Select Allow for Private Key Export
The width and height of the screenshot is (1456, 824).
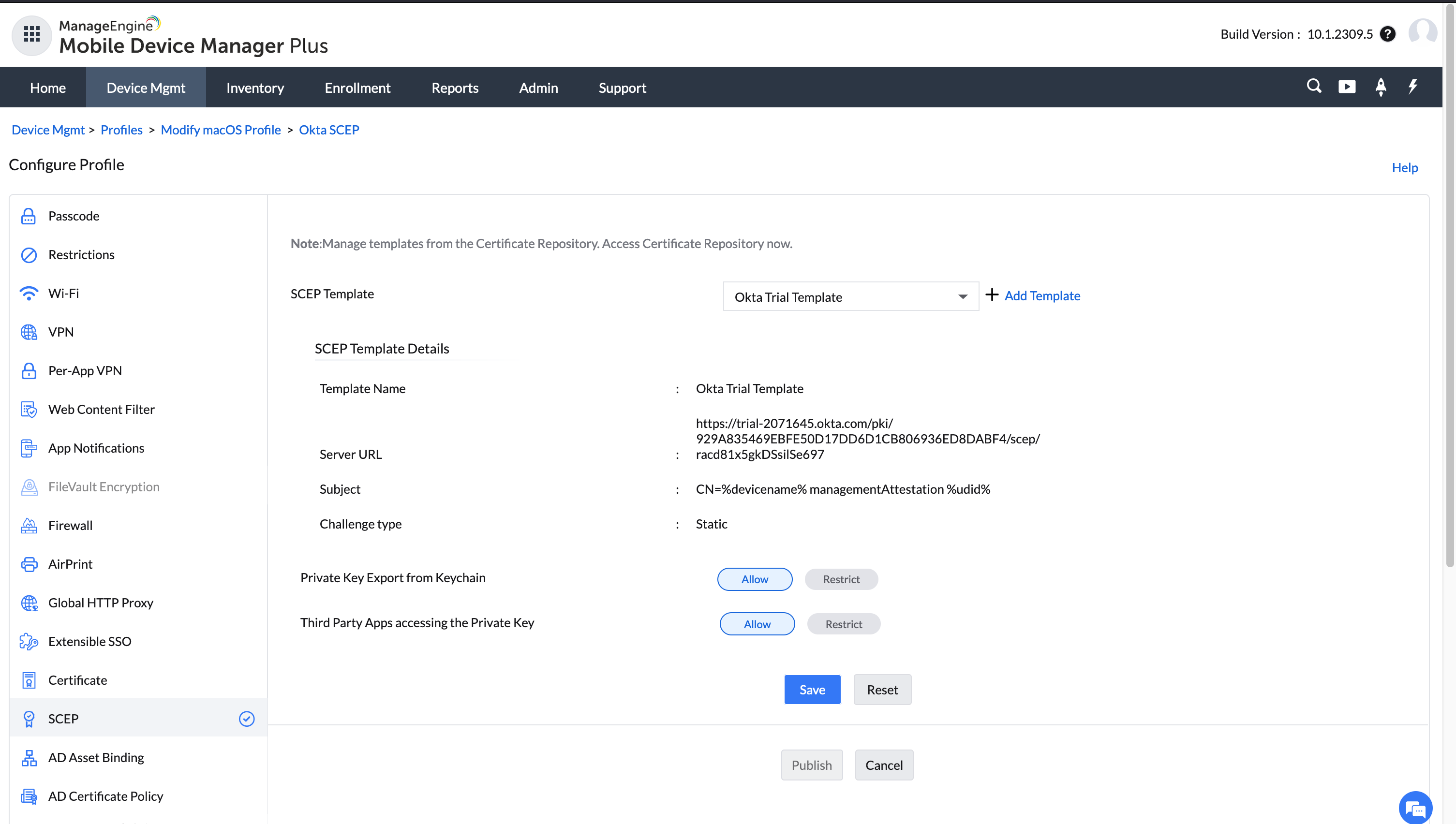pos(755,579)
